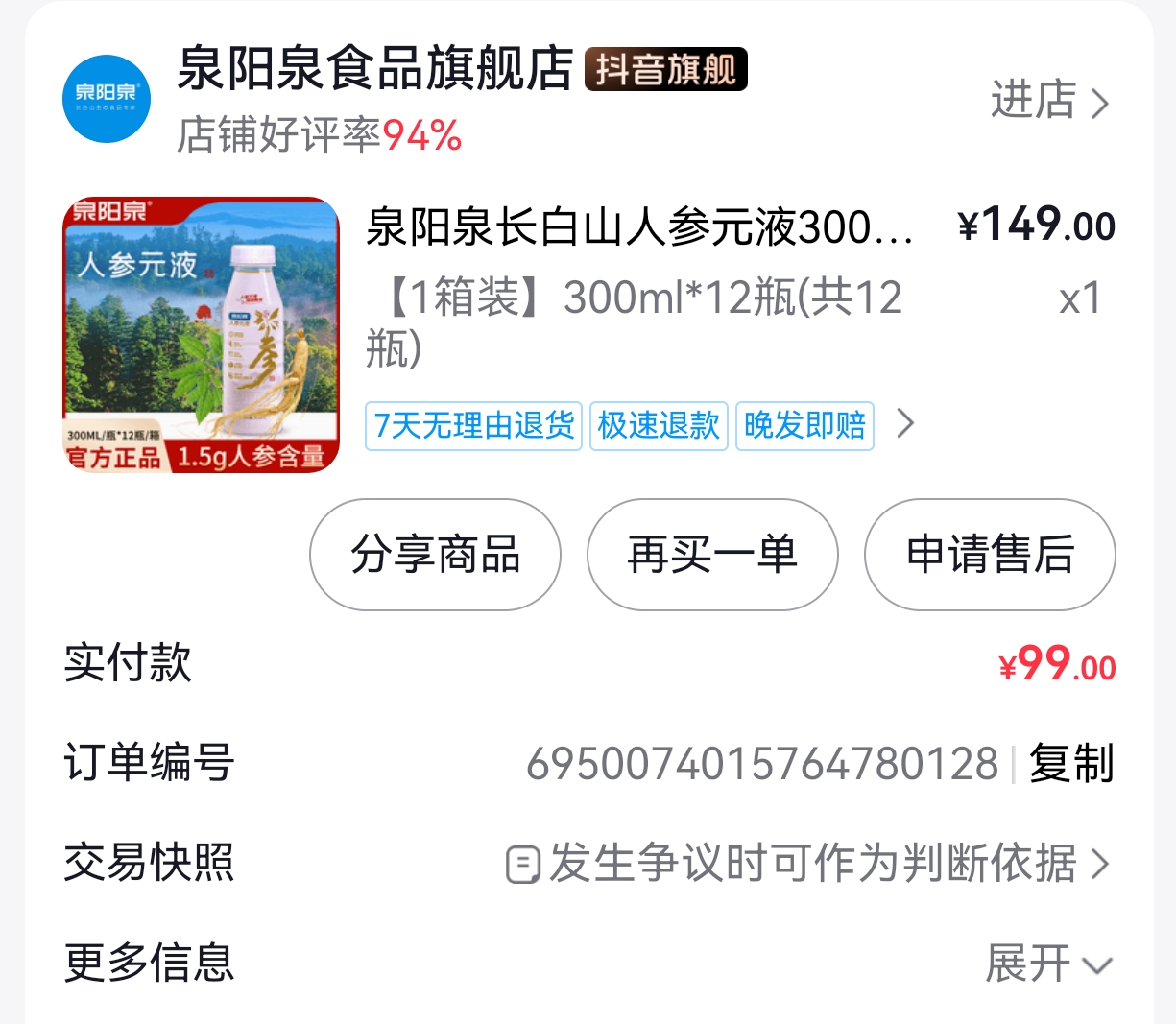Viewport: 1176px width, 1024px height.
Task: Open the 抖音旗舰 badge
Action: point(665,69)
